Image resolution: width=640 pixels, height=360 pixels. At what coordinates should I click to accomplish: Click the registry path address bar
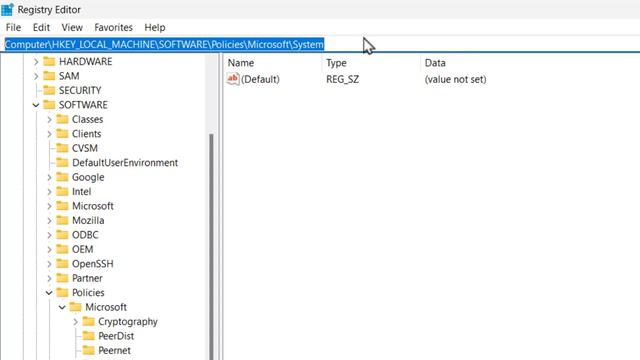(x=320, y=44)
